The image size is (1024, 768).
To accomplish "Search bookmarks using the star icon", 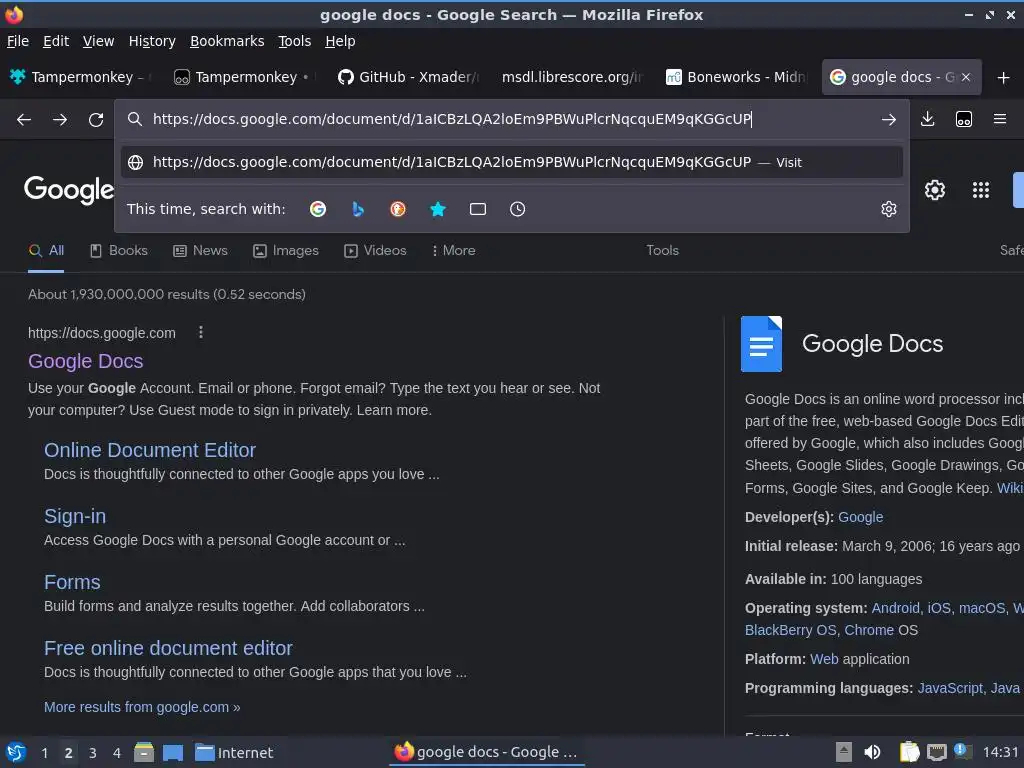I will point(438,209).
